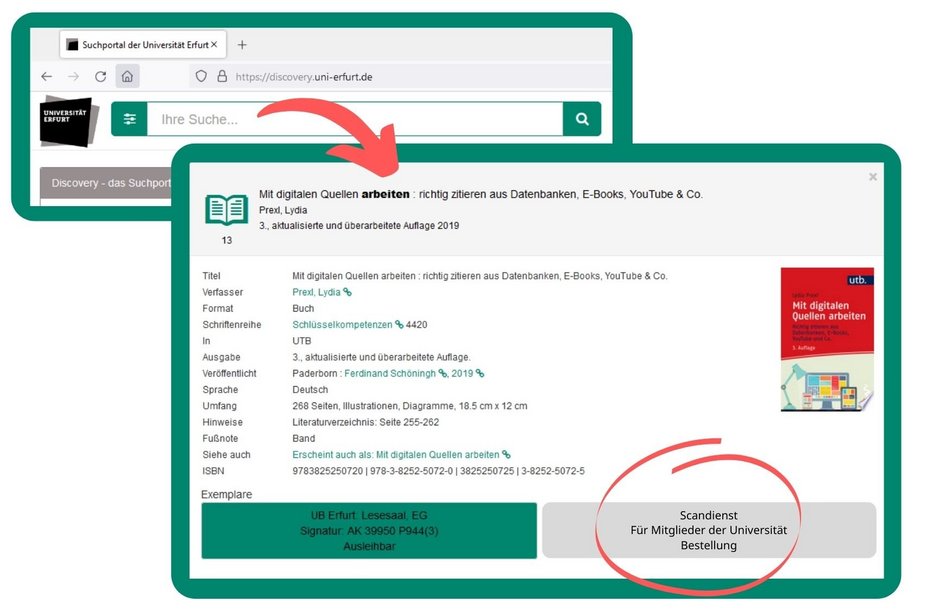Click the Scandienst Bestellung button
This screenshot has width=950, height=614.
pos(708,530)
